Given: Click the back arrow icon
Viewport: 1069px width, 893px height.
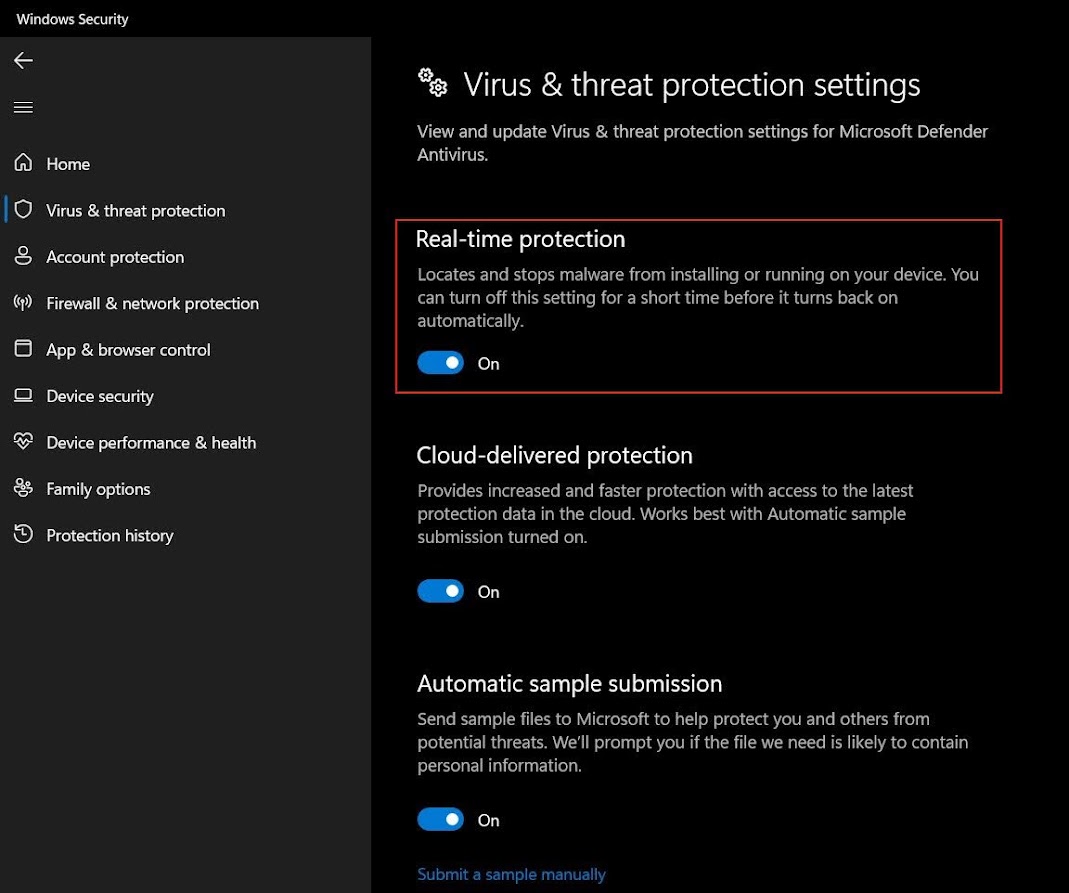Looking at the screenshot, I should tap(23, 61).
